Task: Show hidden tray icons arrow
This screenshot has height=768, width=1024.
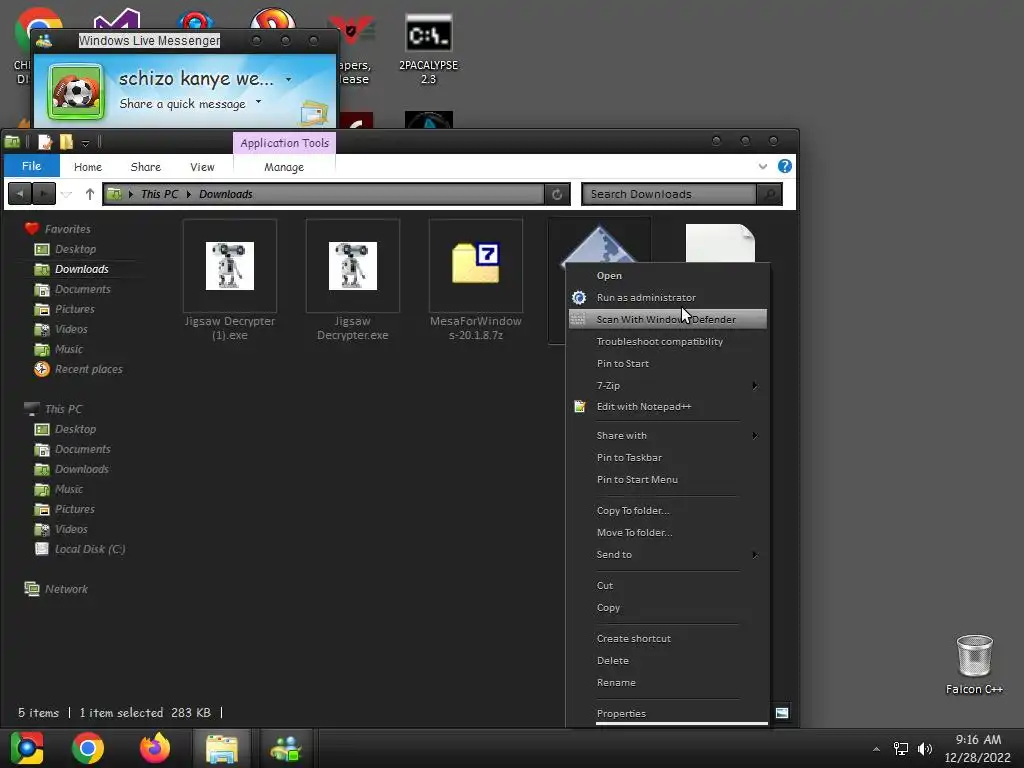Action: [876, 749]
